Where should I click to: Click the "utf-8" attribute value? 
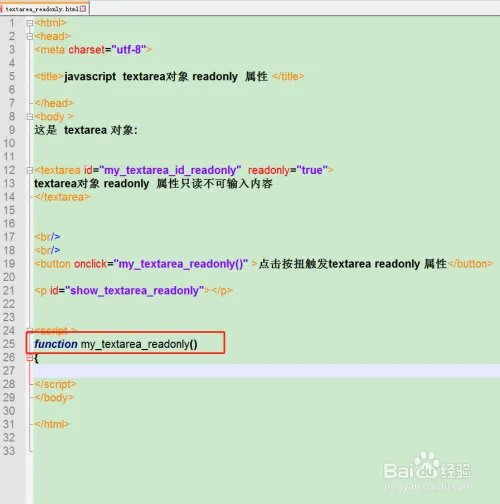pyautogui.click(x=129, y=50)
